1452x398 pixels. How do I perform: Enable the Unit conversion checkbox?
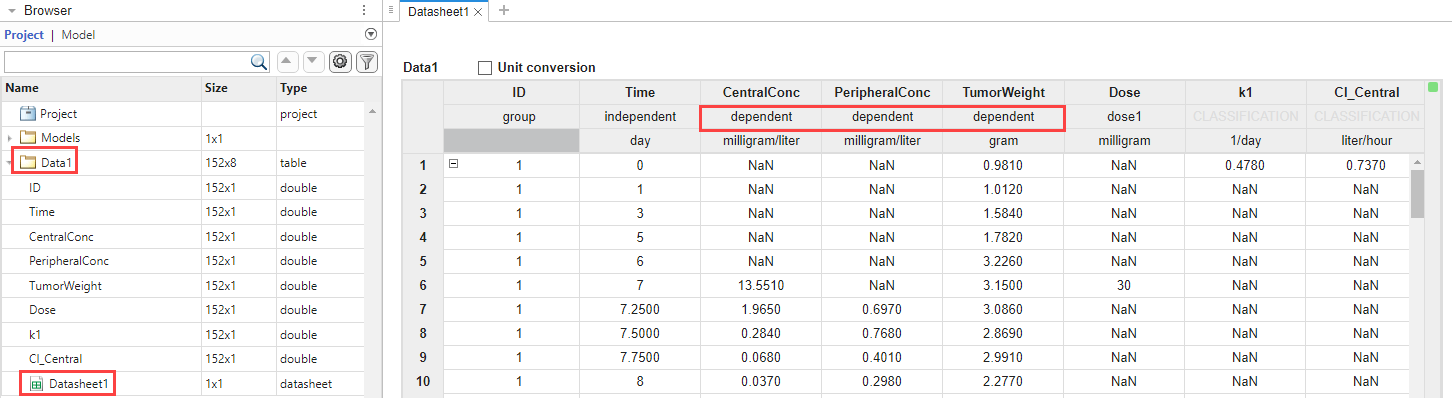pyautogui.click(x=485, y=68)
